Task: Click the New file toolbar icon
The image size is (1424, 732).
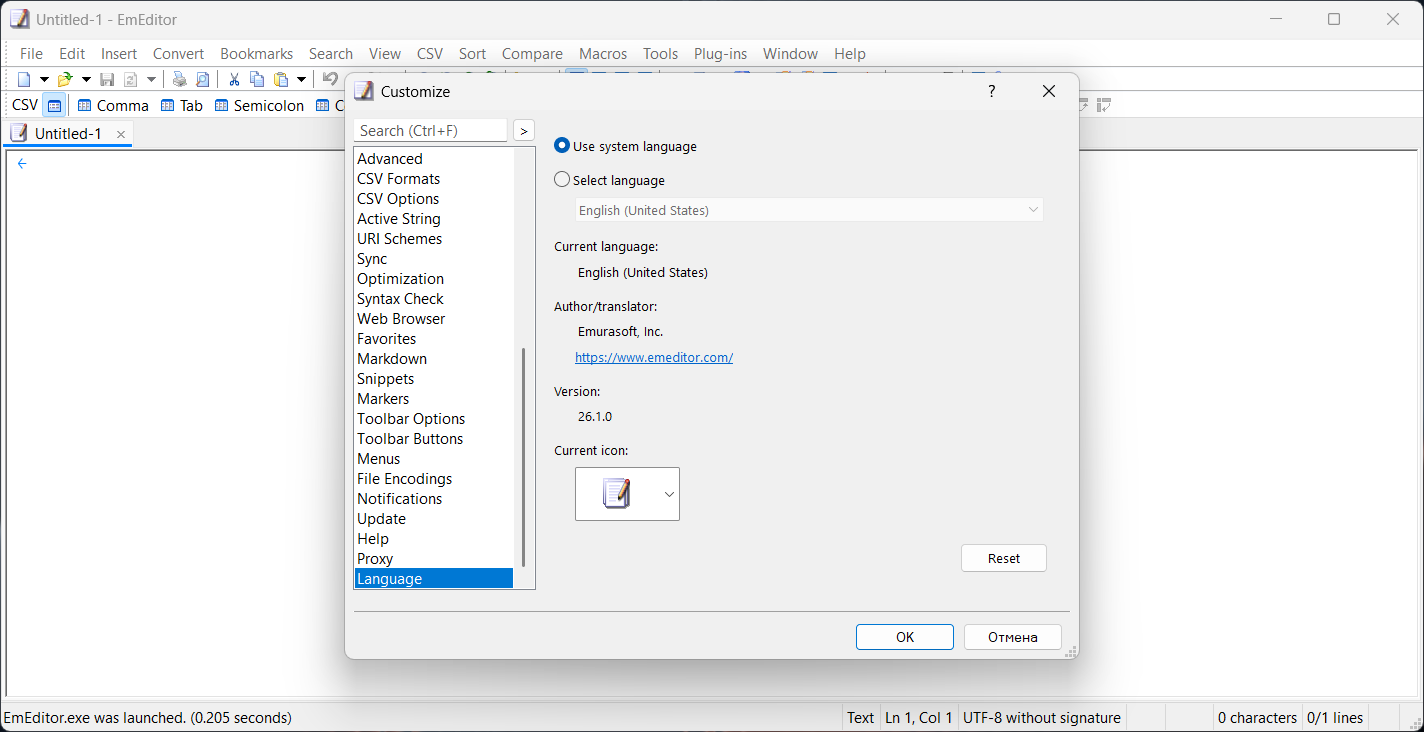Action: 24,79
